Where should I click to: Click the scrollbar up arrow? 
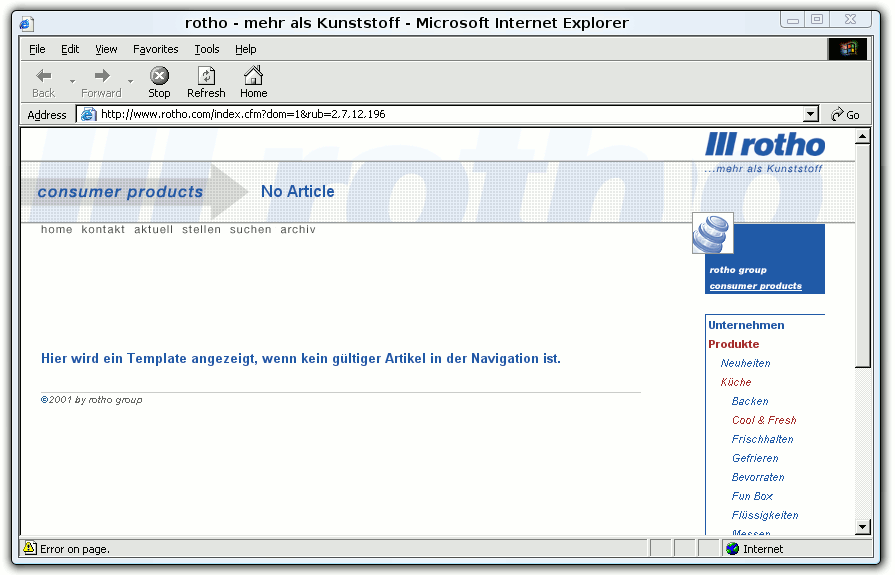point(862,136)
